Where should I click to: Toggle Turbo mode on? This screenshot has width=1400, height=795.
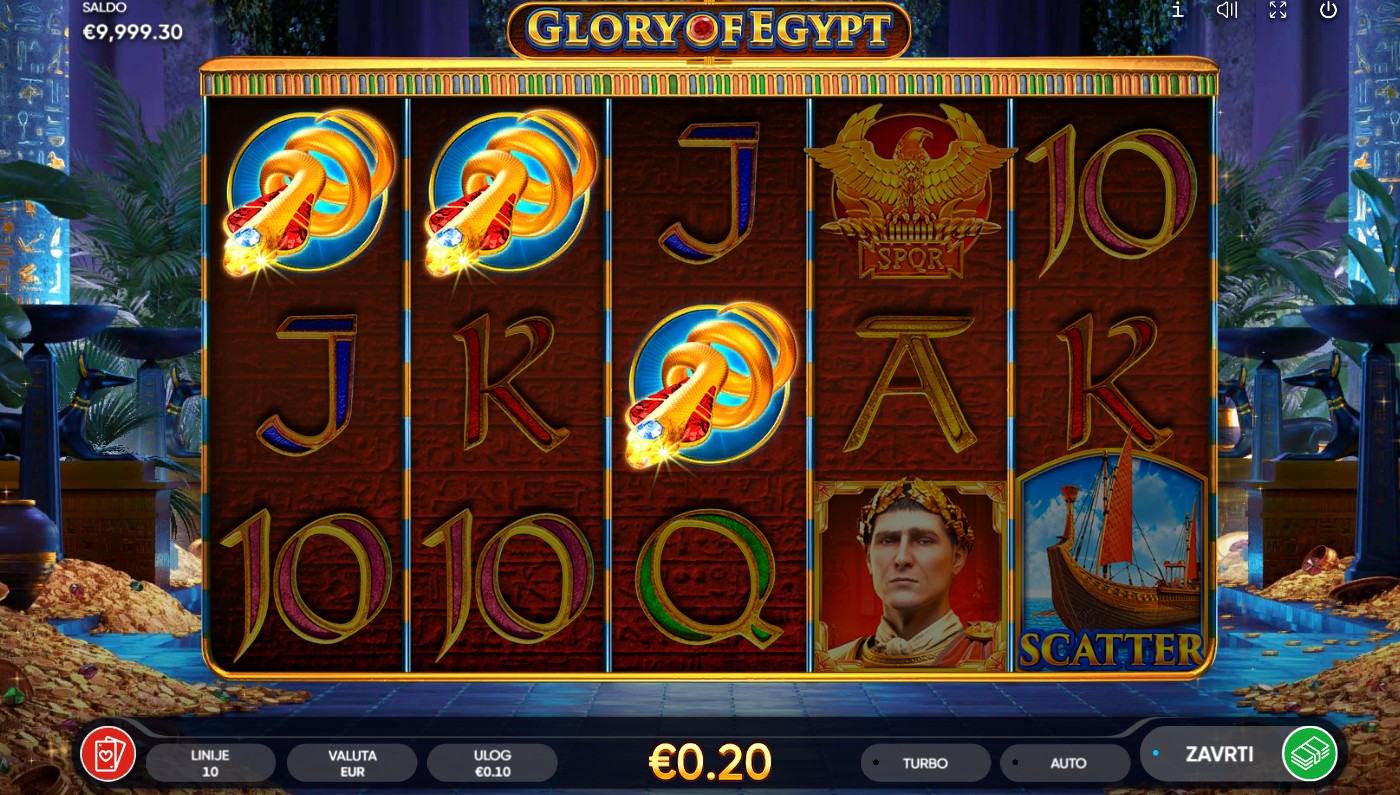click(925, 763)
